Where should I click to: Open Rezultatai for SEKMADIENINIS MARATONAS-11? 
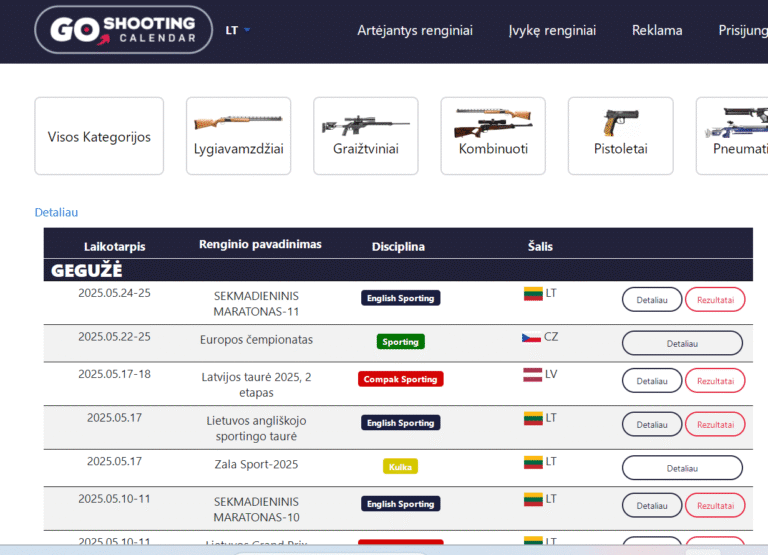coord(715,299)
